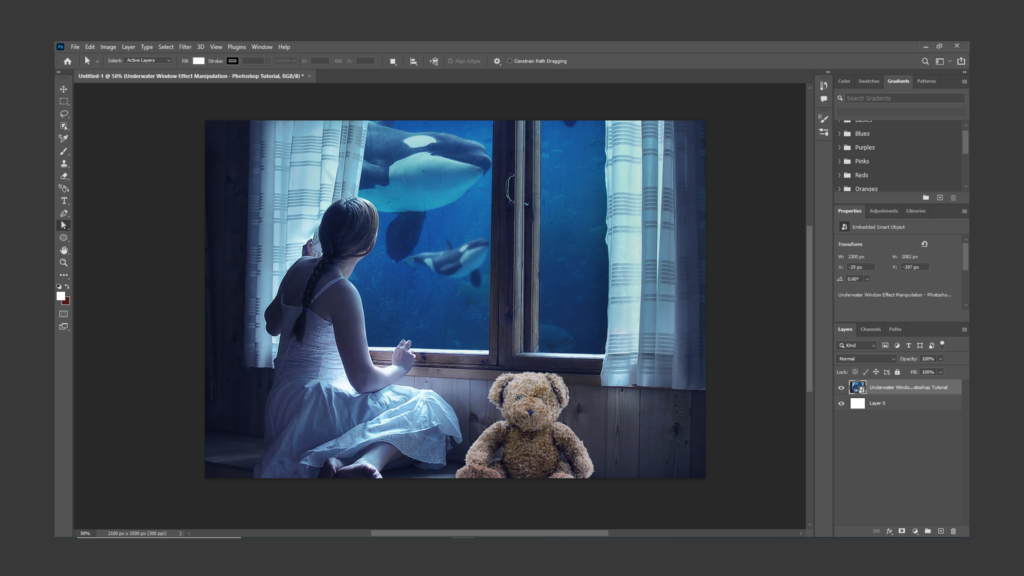
Task: Switch to the Channels tab
Action: pyautogui.click(x=871, y=329)
